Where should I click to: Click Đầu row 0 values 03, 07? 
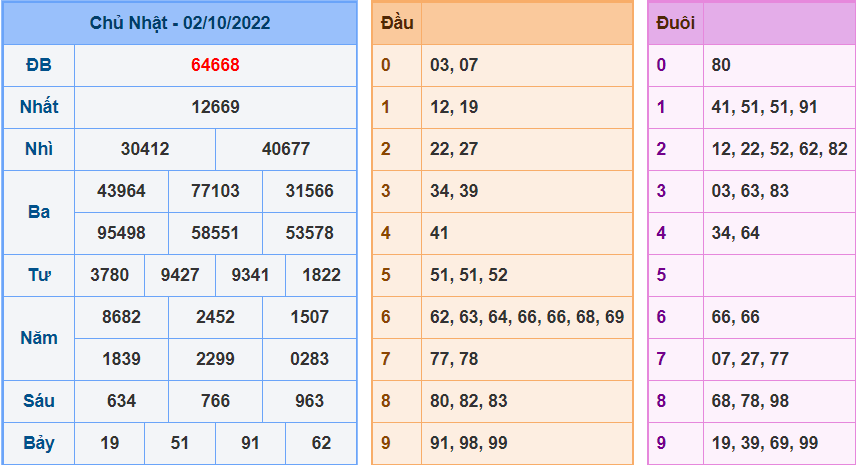point(454,65)
